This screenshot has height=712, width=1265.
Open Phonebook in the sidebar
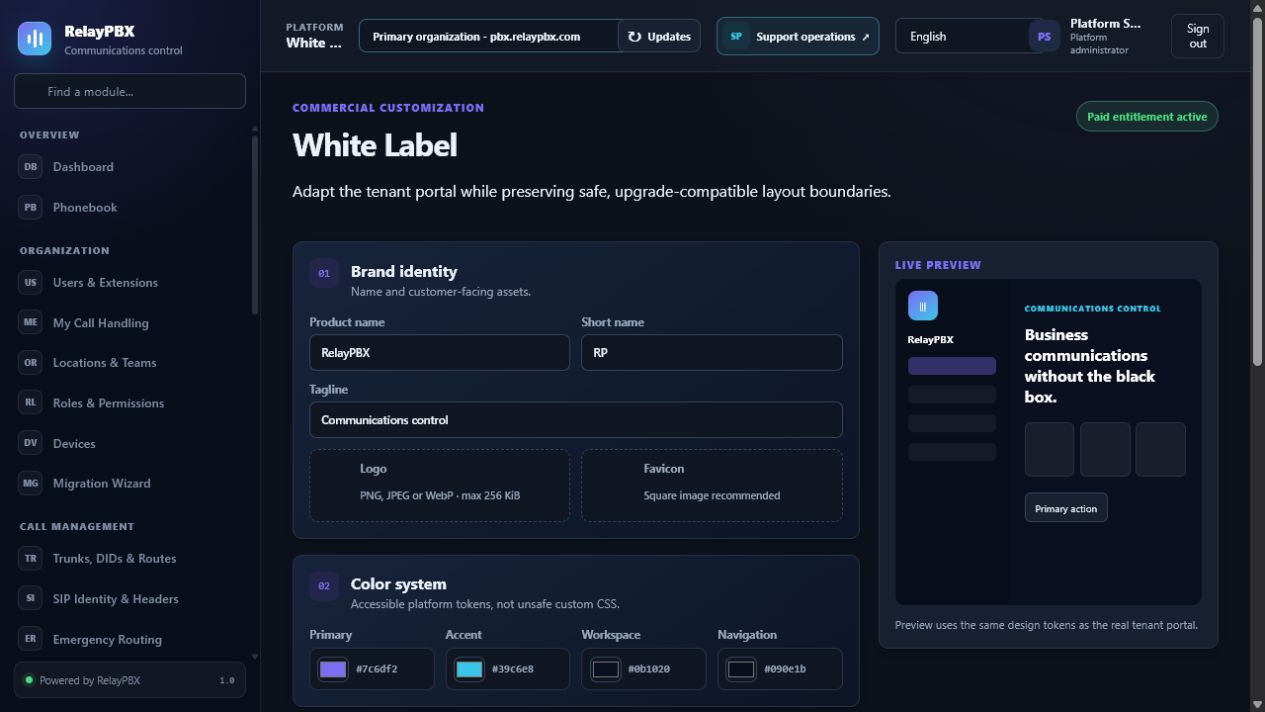[130, 207]
